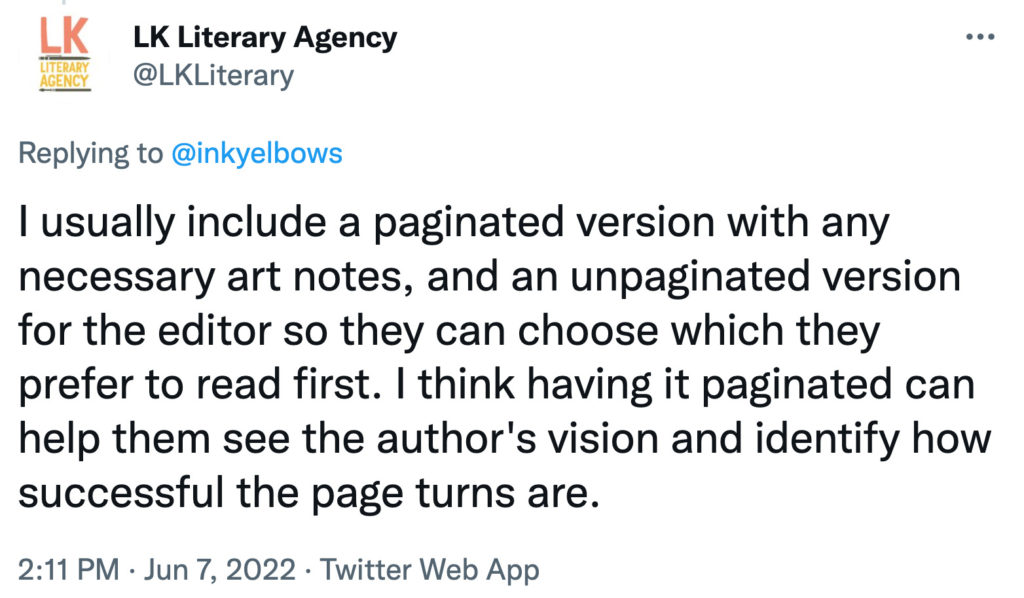This screenshot has width=1024, height=598.
Task: Click the orange LK letters in the logo
Action: [x=64, y=37]
